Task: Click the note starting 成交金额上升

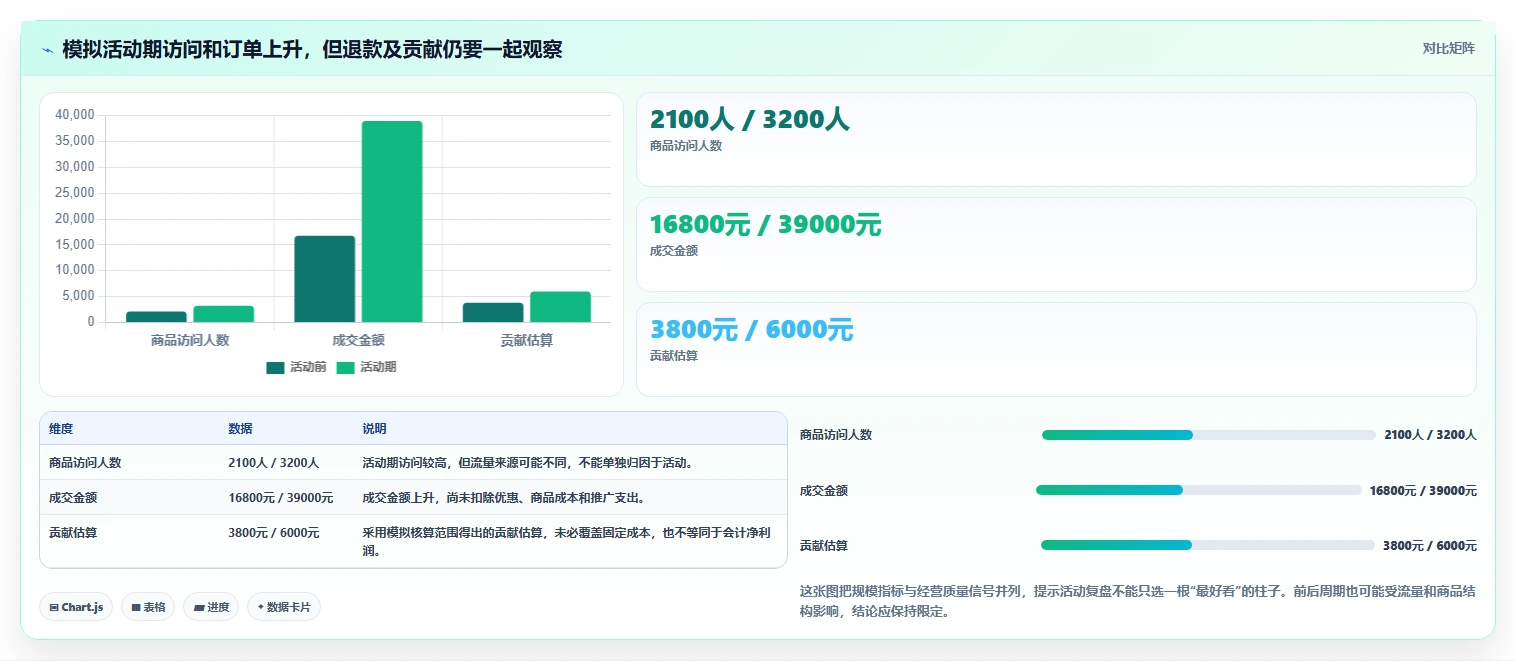Action: pos(504,498)
